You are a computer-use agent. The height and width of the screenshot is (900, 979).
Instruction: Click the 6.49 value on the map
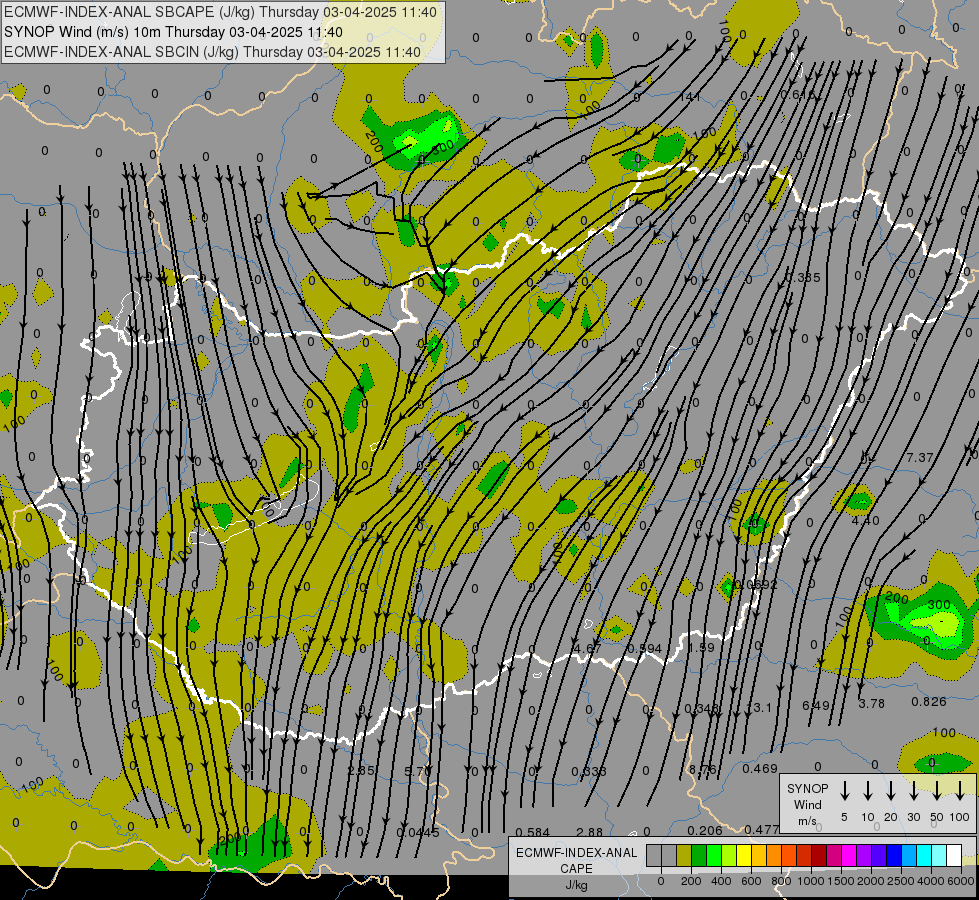pyautogui.click(x=815, y=705)
